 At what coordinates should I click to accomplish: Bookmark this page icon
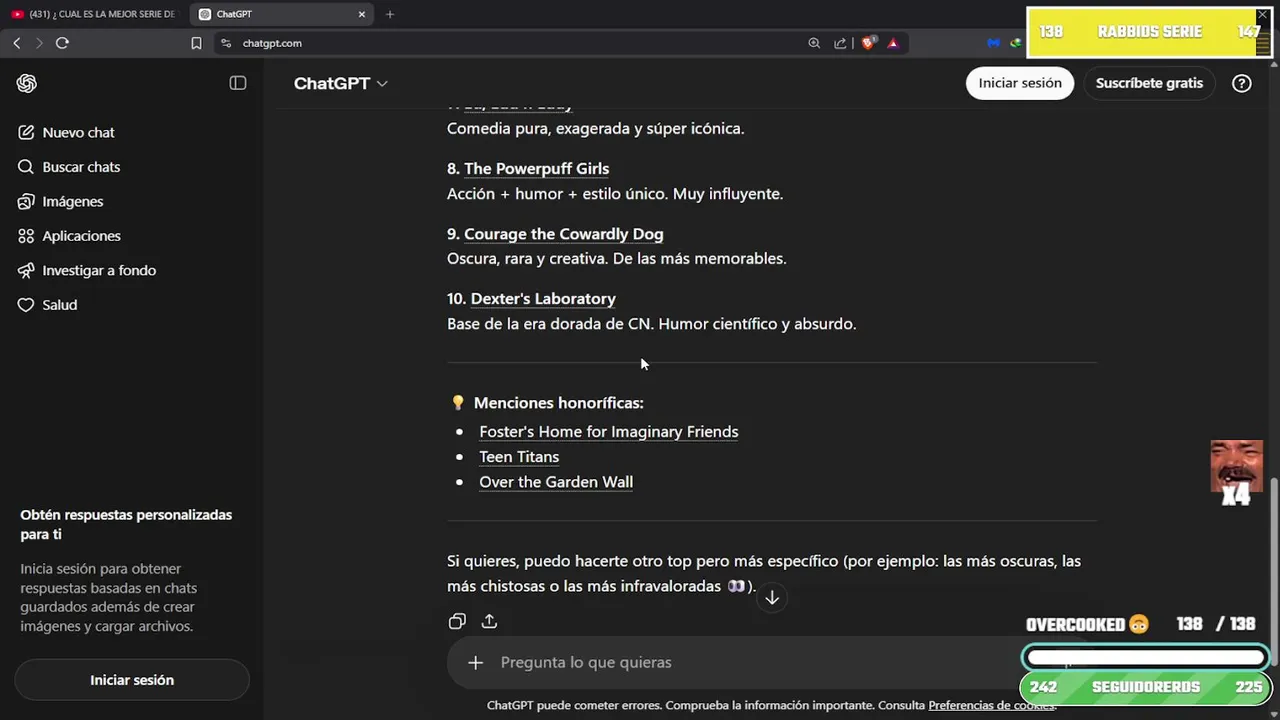coord(196,43)
